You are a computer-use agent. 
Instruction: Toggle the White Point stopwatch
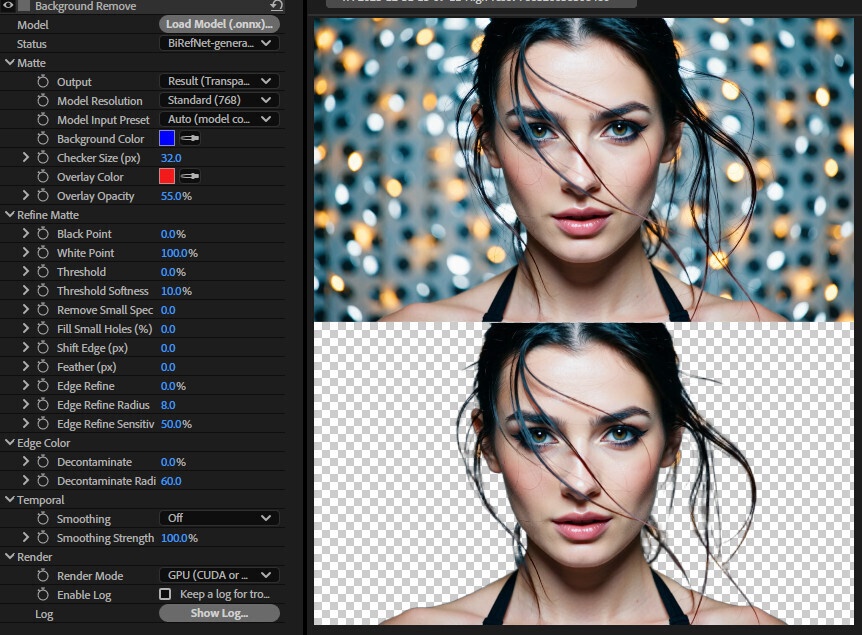43,253
